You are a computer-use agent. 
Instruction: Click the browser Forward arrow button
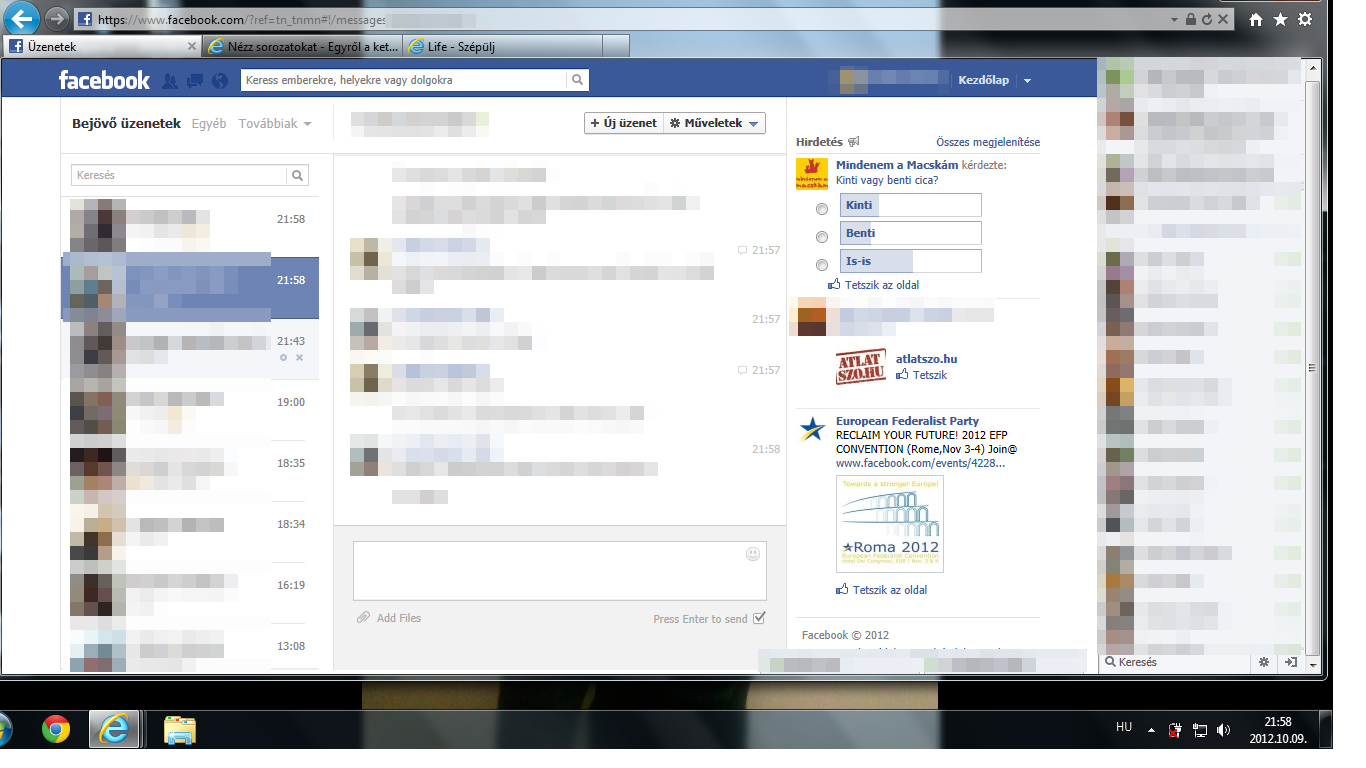point(56,18)
